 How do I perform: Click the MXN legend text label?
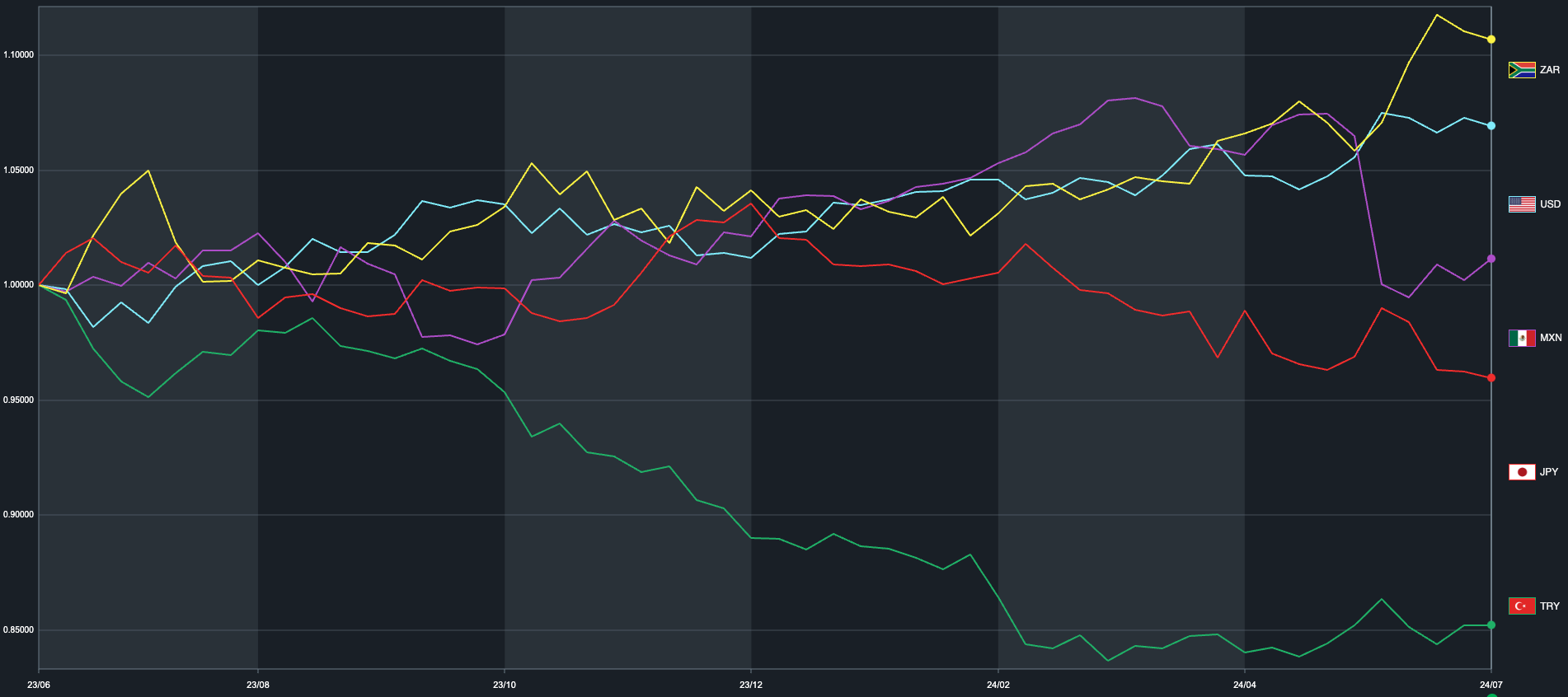point(1551,338)
